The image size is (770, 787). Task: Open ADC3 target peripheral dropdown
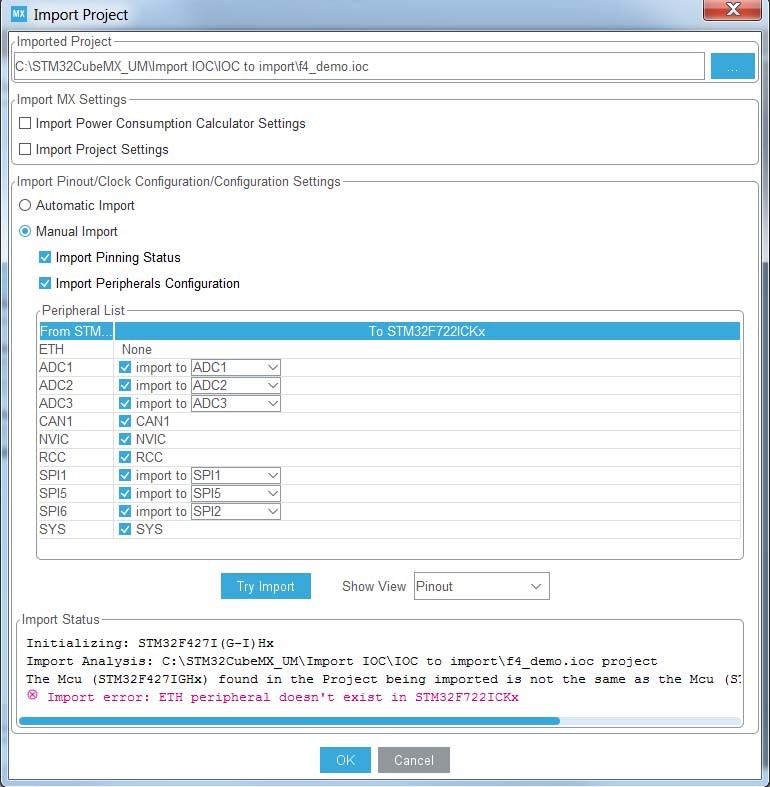235,404
